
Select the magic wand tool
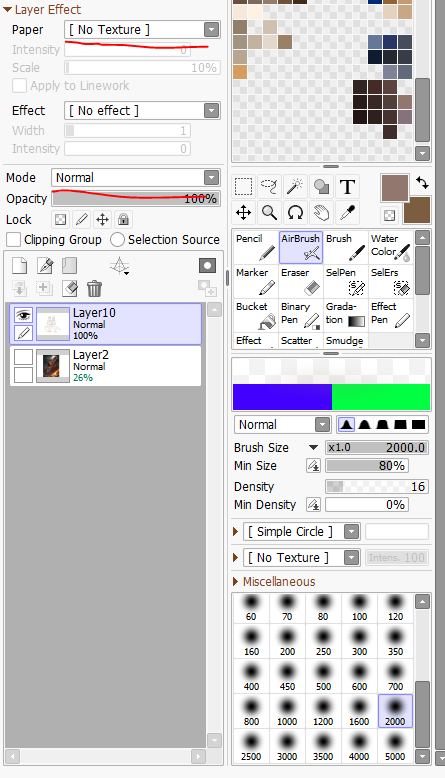[x=295, y=187]
